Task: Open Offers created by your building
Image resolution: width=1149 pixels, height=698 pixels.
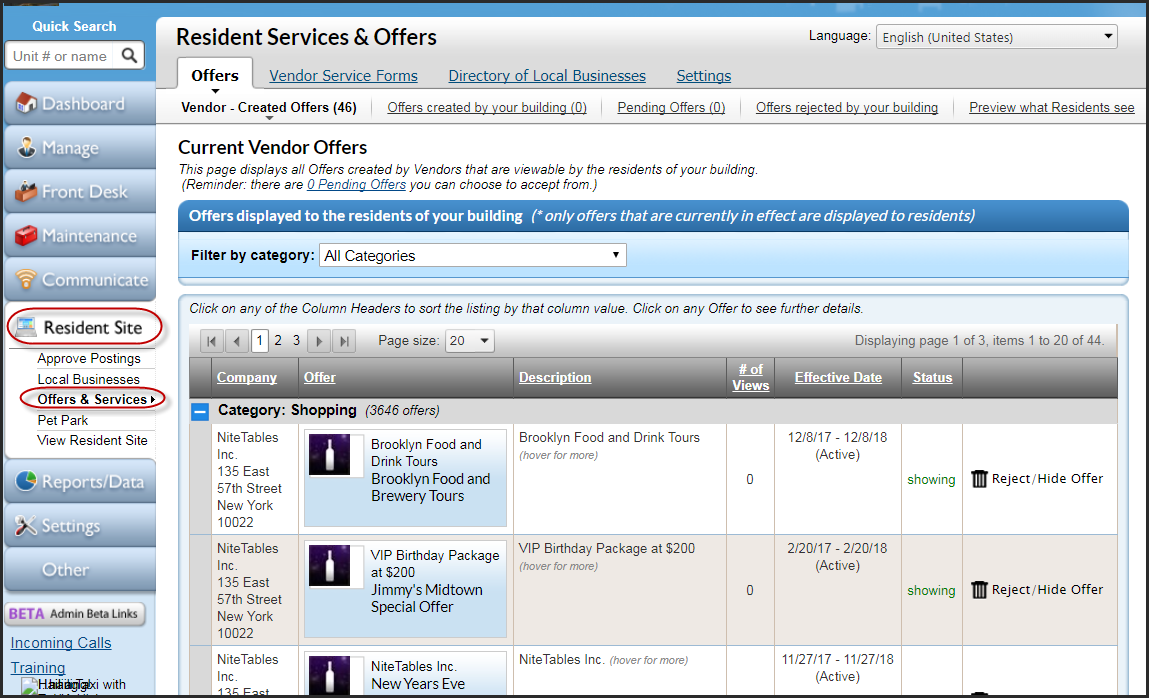Action: click(x=487, y=108)
